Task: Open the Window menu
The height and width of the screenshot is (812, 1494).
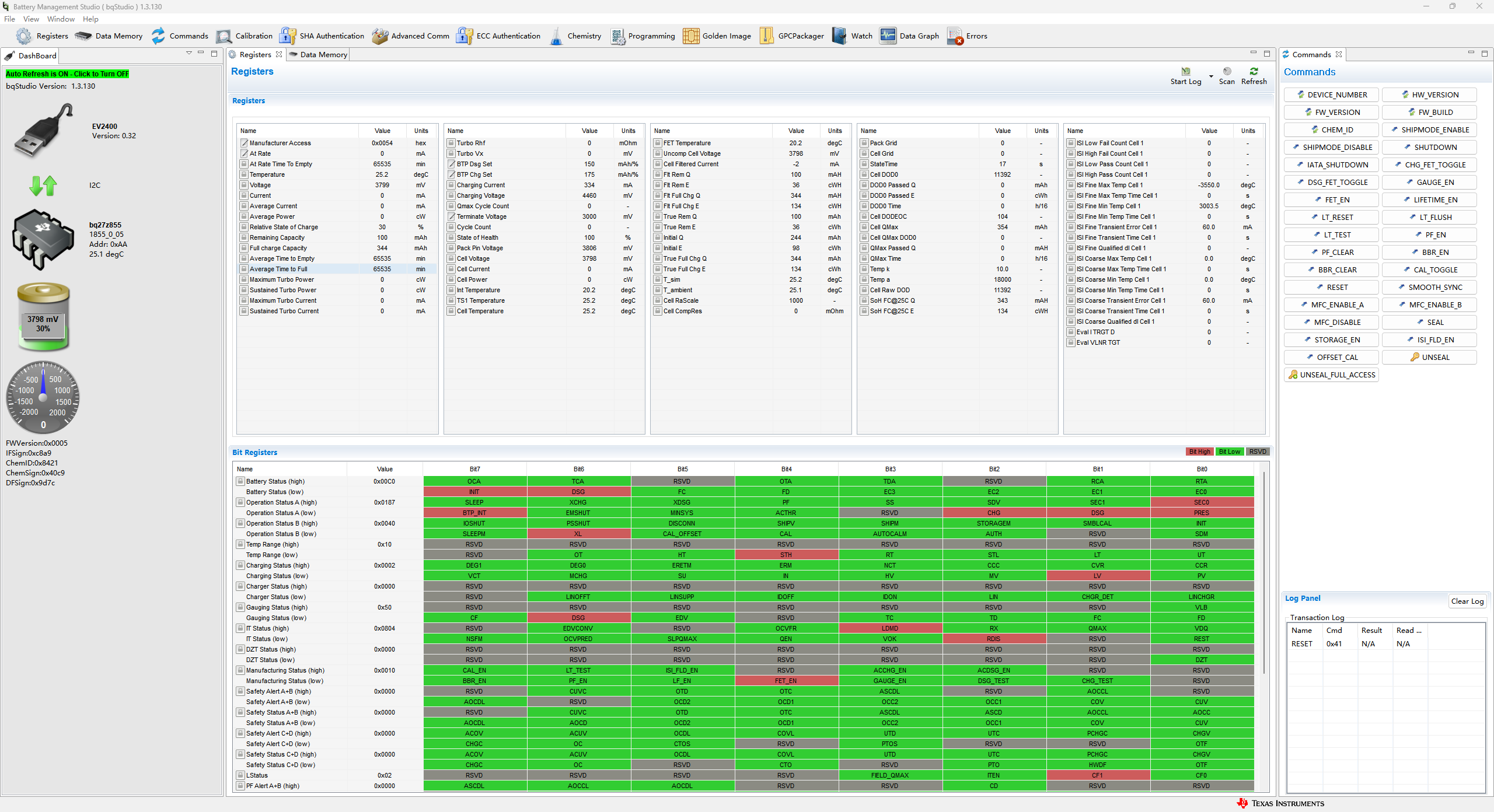Action: click(61, 19)
